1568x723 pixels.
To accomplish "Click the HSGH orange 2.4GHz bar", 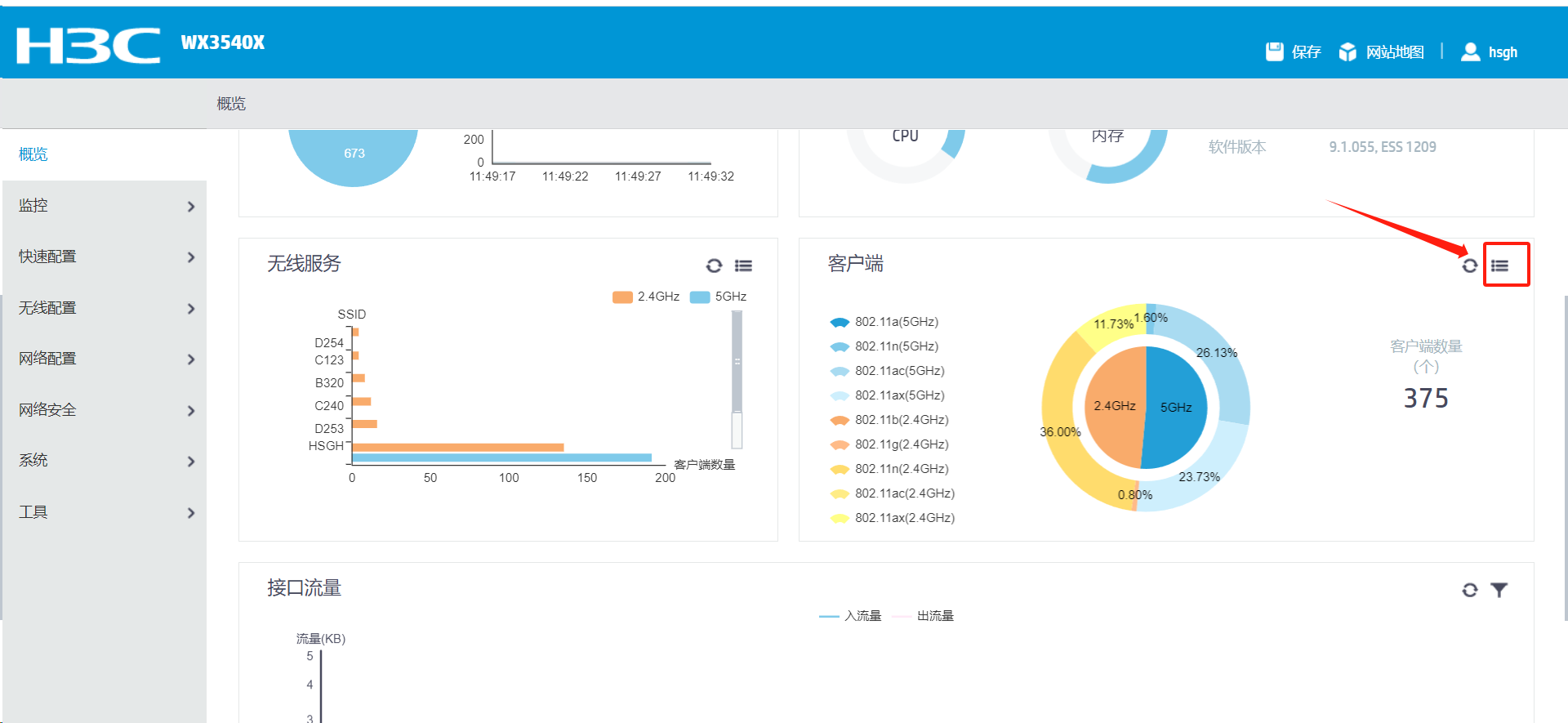I will [x=458, y=447].
